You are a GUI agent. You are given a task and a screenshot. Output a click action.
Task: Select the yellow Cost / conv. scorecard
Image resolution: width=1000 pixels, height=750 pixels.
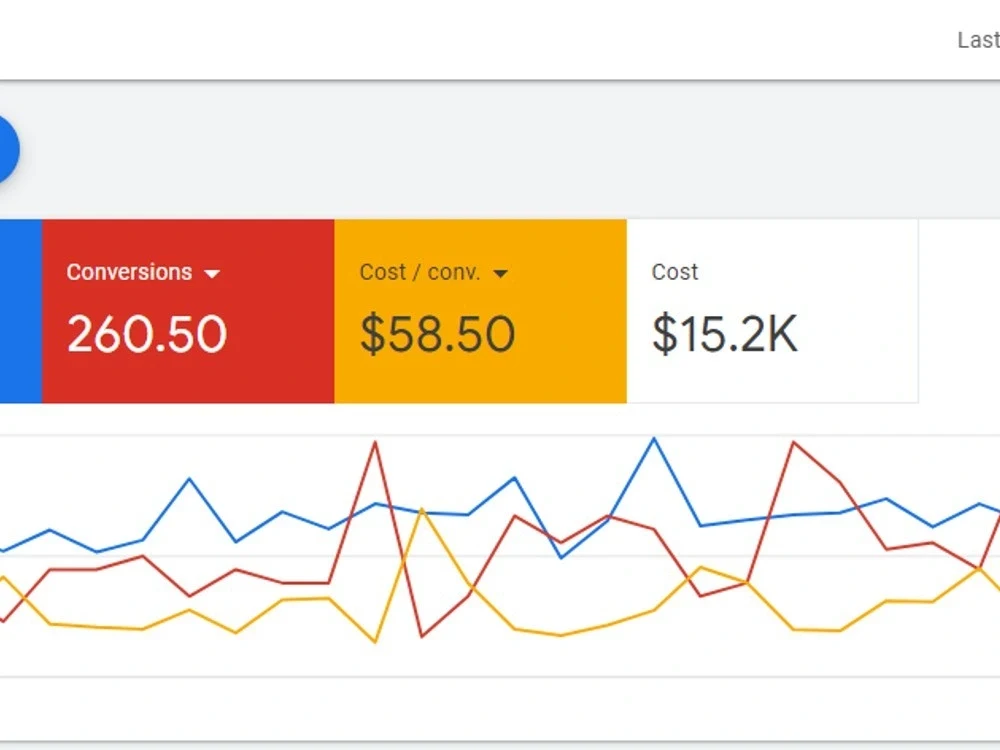coord(480,311)
